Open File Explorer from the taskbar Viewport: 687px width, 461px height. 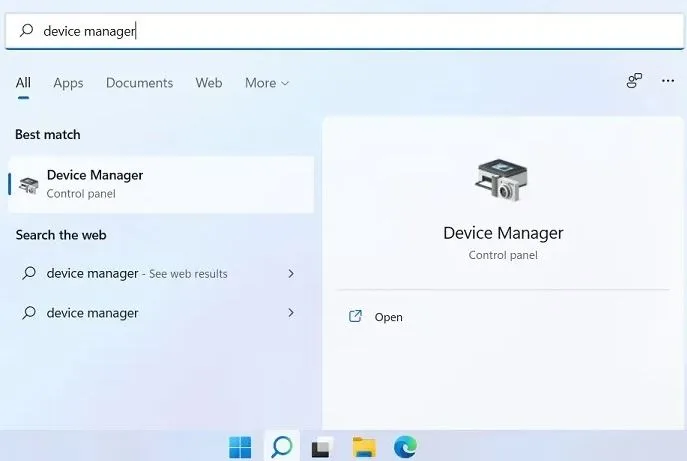(364, 447)
